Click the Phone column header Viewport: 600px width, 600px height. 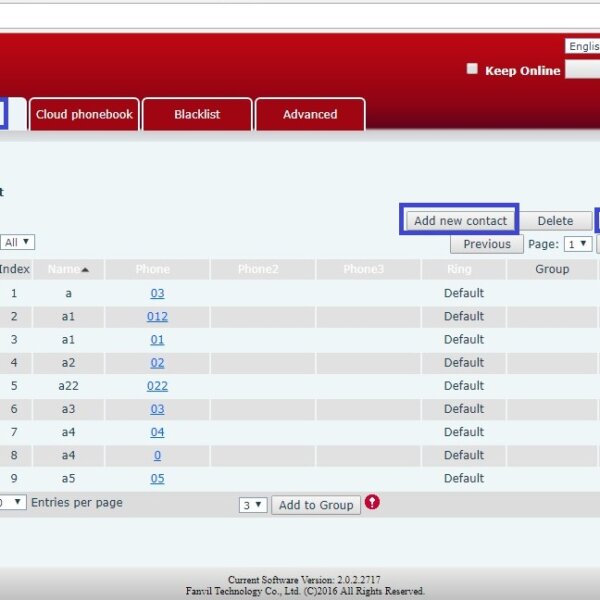click(x=153, y=269)
